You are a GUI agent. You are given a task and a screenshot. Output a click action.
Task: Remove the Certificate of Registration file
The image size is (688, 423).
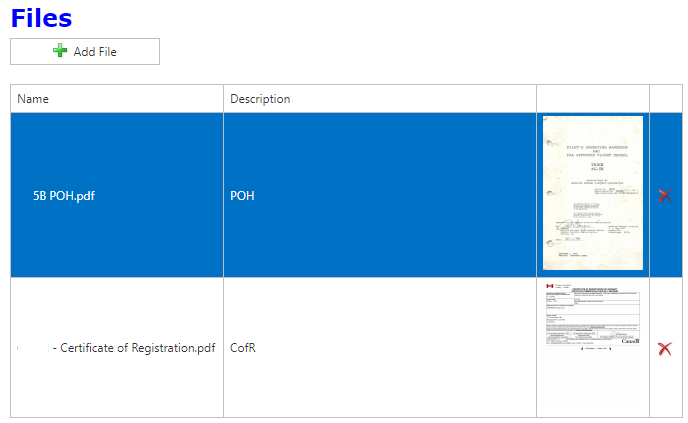[x=665, y=349]
